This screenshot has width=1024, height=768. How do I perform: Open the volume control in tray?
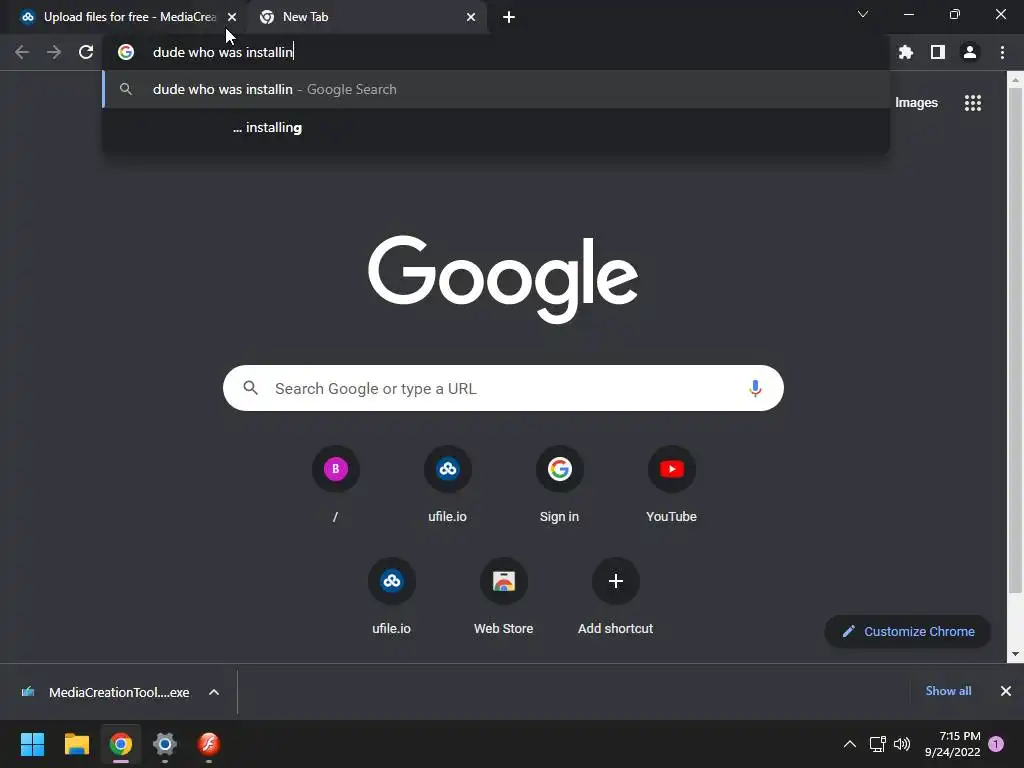point(902,744)
